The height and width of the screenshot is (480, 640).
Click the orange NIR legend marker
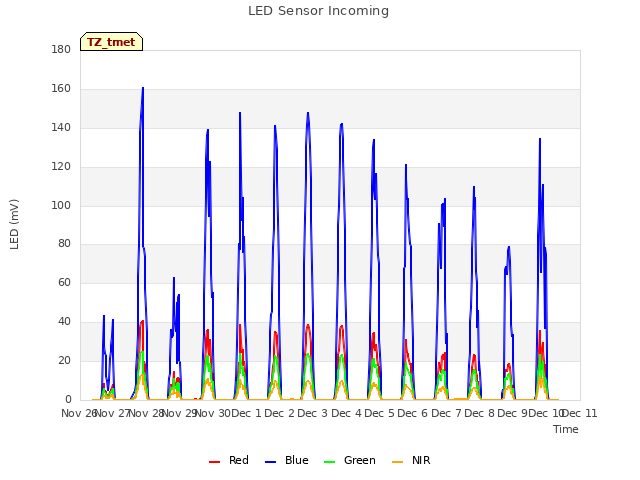pyautogui.click(x=397, y=462)
